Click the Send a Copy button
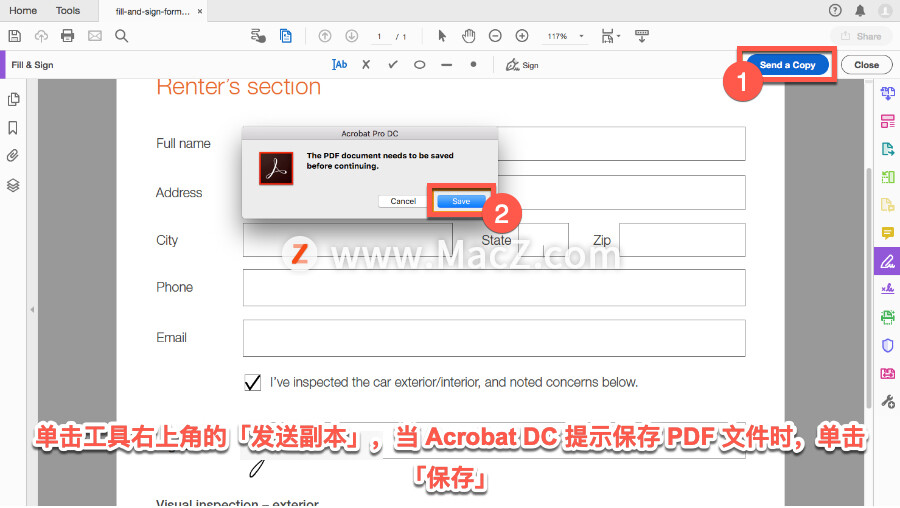 (788, 65)
